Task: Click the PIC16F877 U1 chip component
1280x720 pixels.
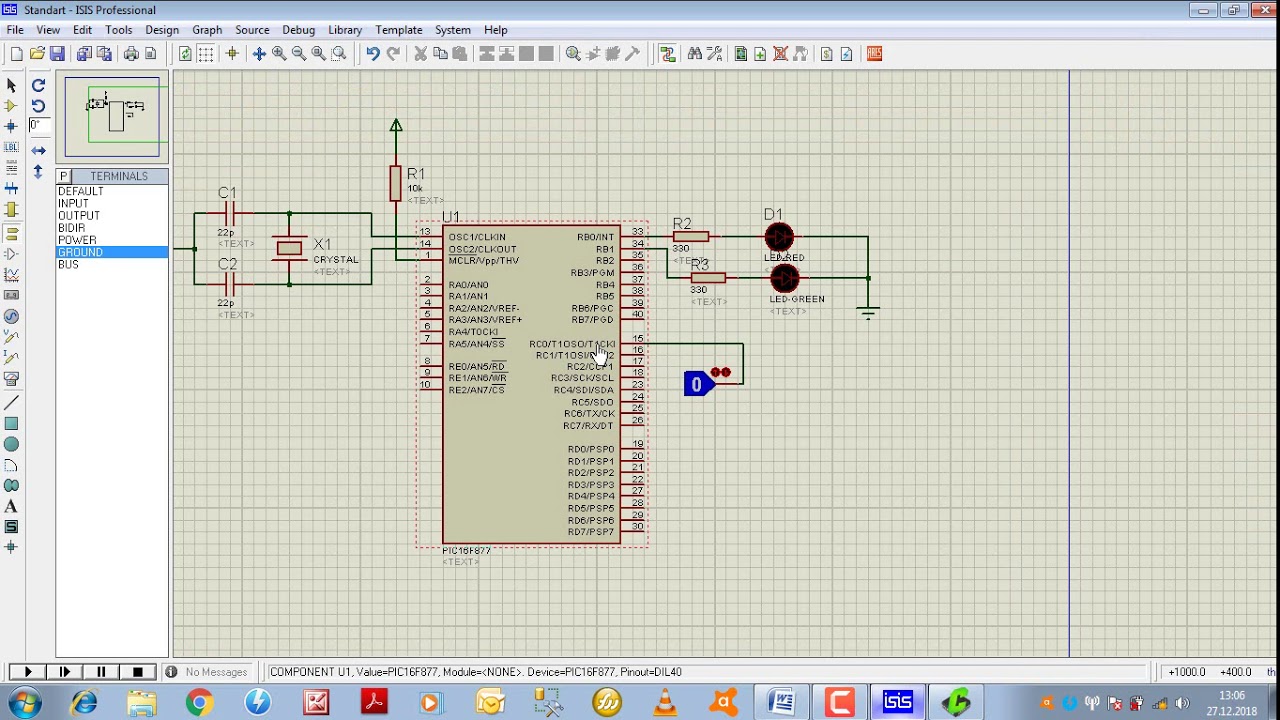Action: tap(531, 385)
